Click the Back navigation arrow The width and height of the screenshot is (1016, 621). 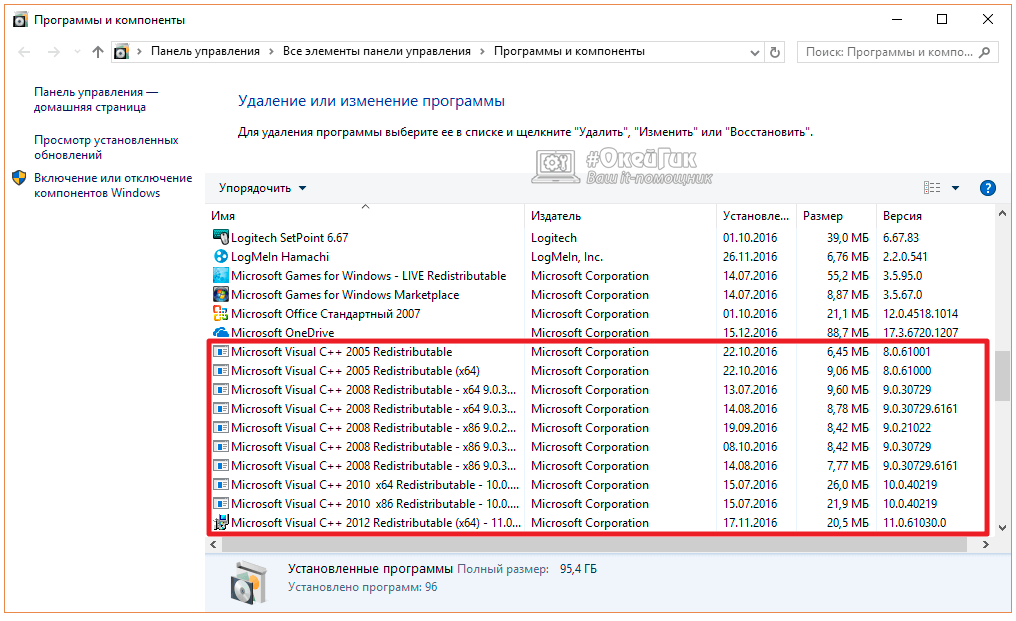pos(24,52)
